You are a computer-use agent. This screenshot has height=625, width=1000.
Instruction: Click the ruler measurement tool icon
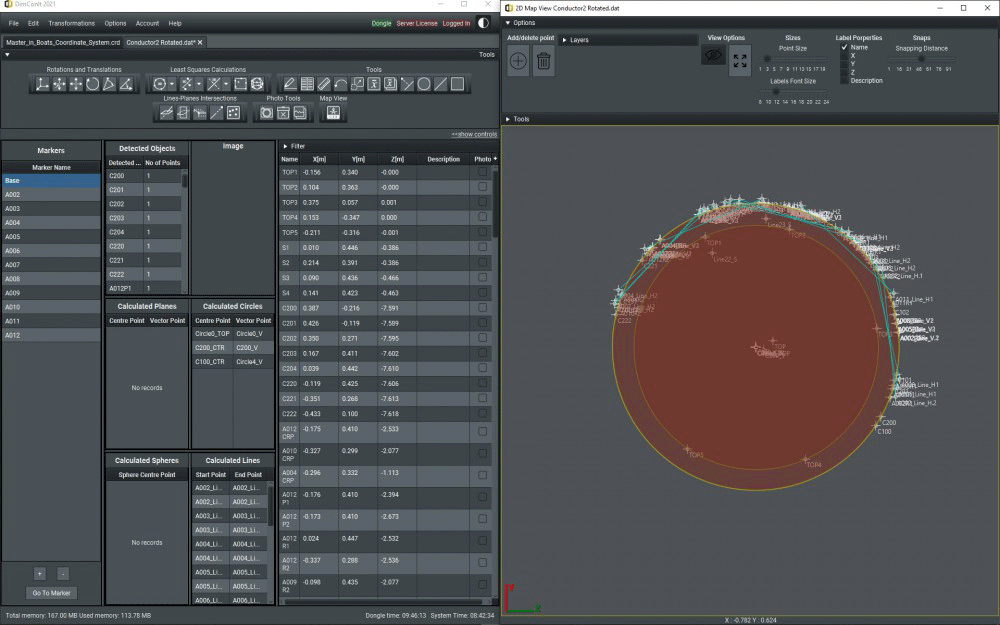tap(324, 84)
